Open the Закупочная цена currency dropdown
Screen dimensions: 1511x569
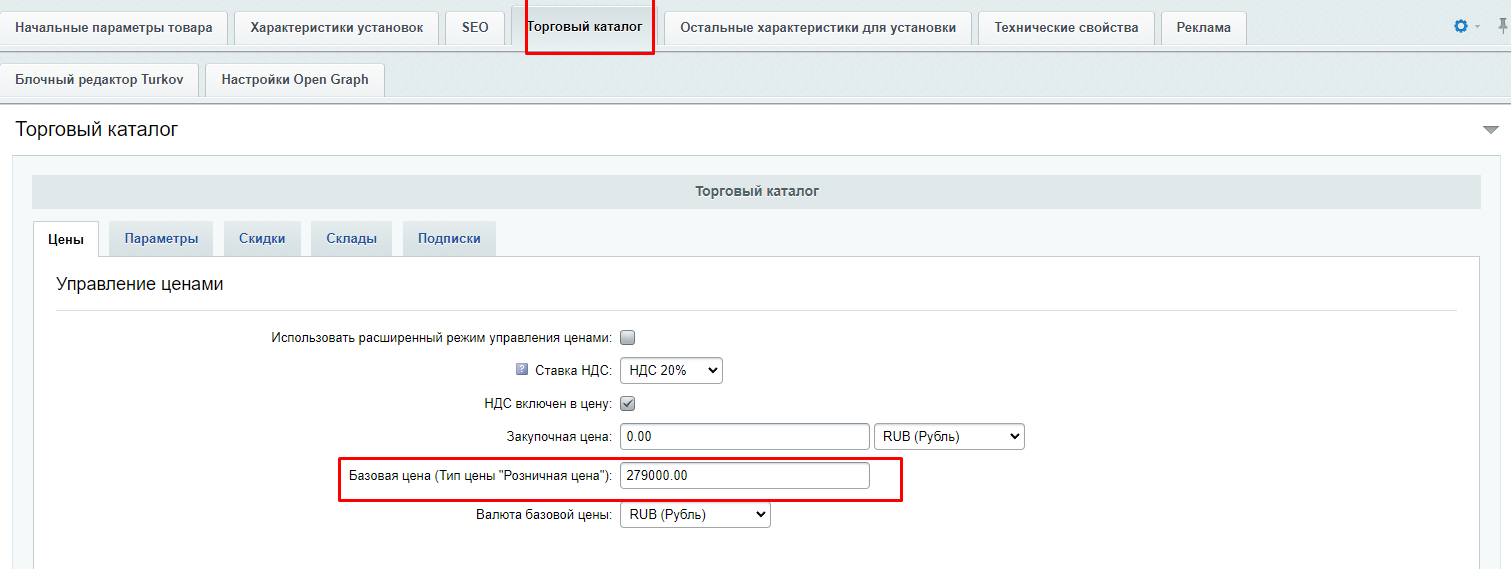[949, 437]
